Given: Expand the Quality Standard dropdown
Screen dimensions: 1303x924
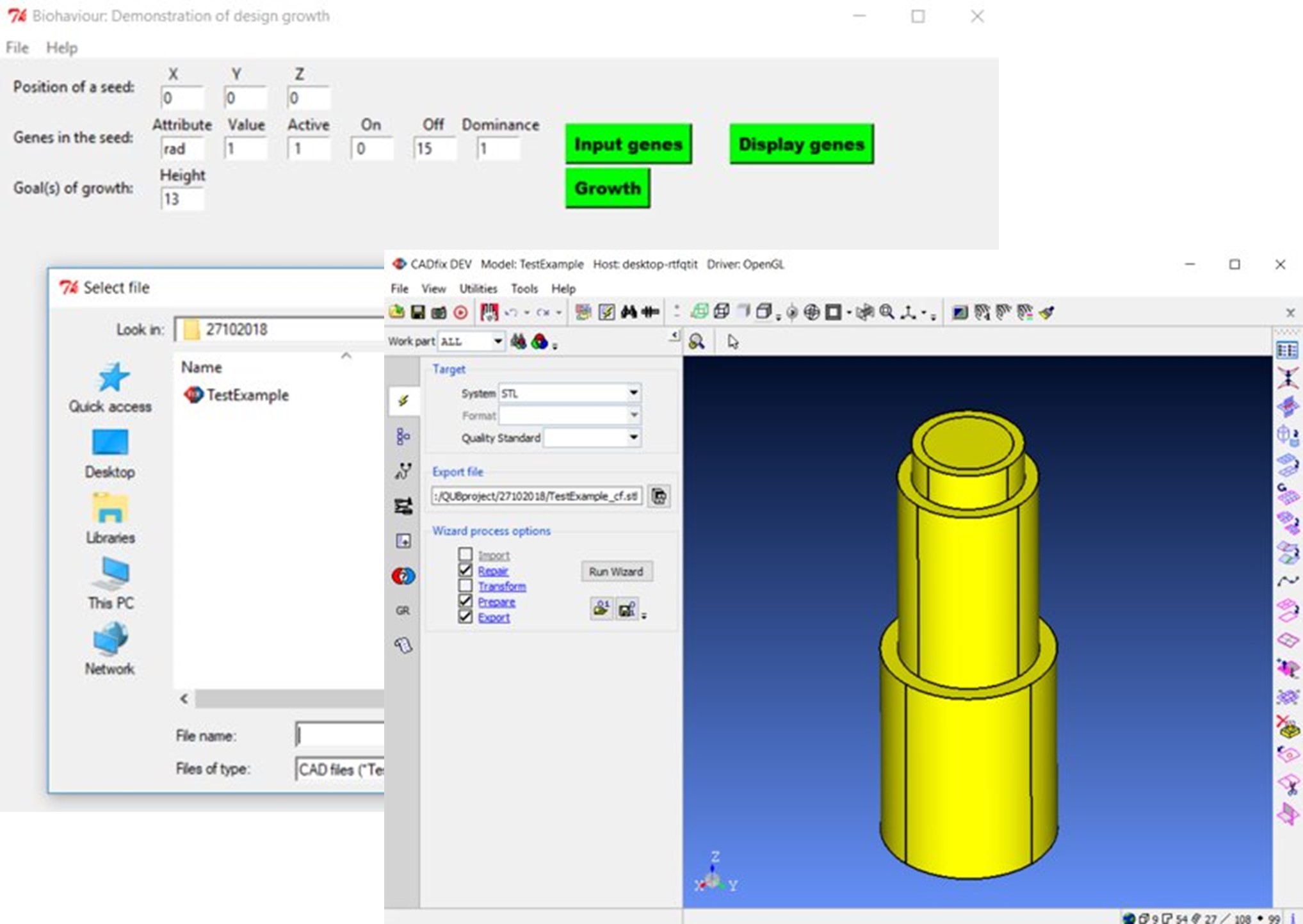Looking at the screenshot, I should coord(633,437).
